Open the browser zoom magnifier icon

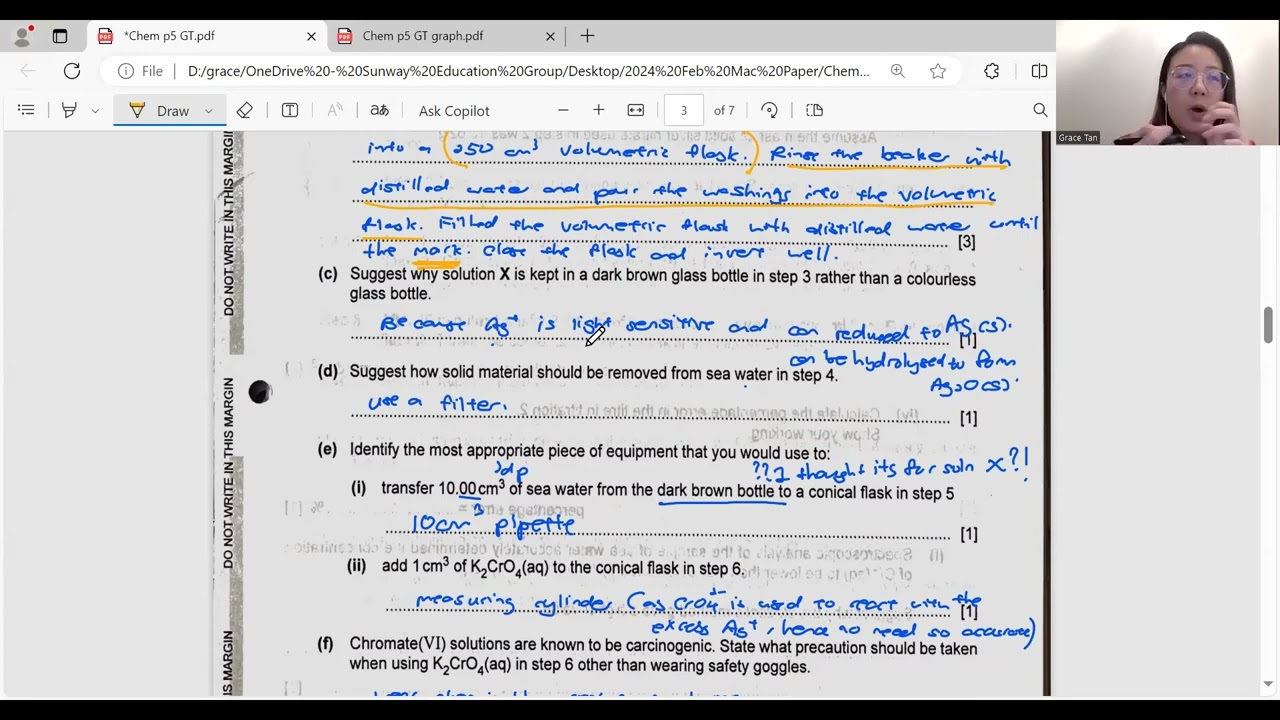coord(898,71)
